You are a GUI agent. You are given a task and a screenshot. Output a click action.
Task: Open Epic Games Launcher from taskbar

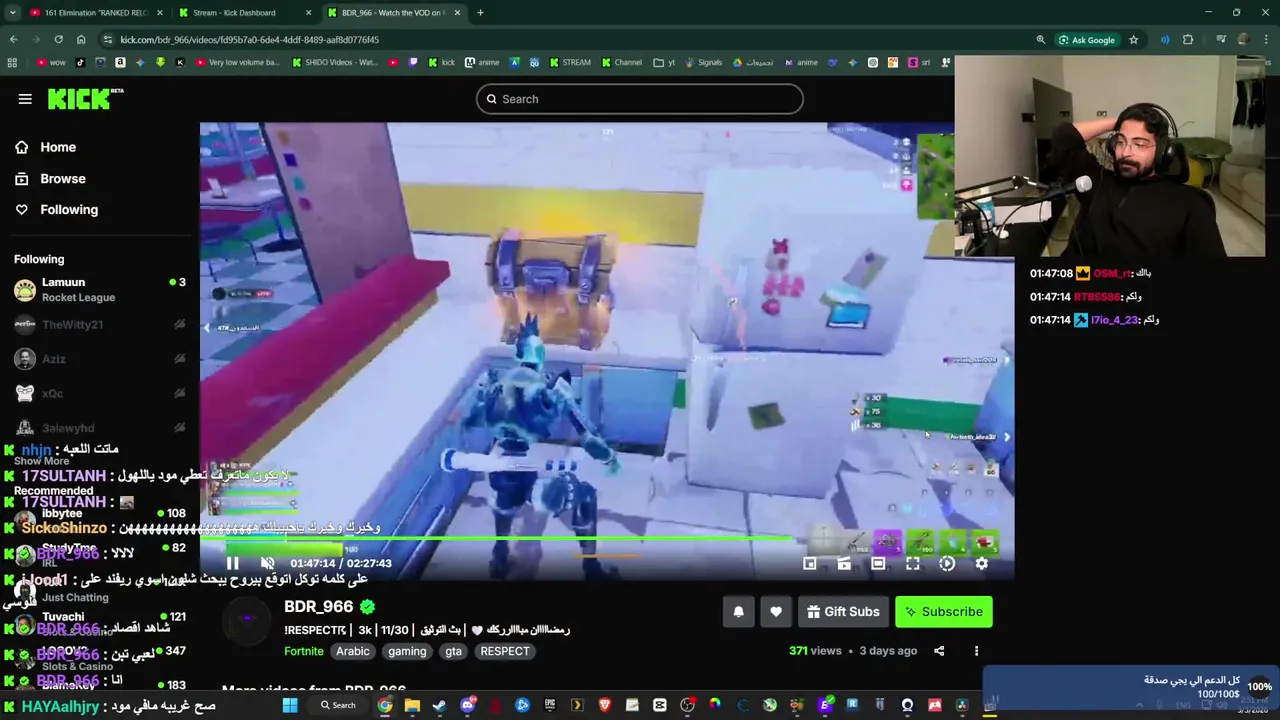coord(550,705)
